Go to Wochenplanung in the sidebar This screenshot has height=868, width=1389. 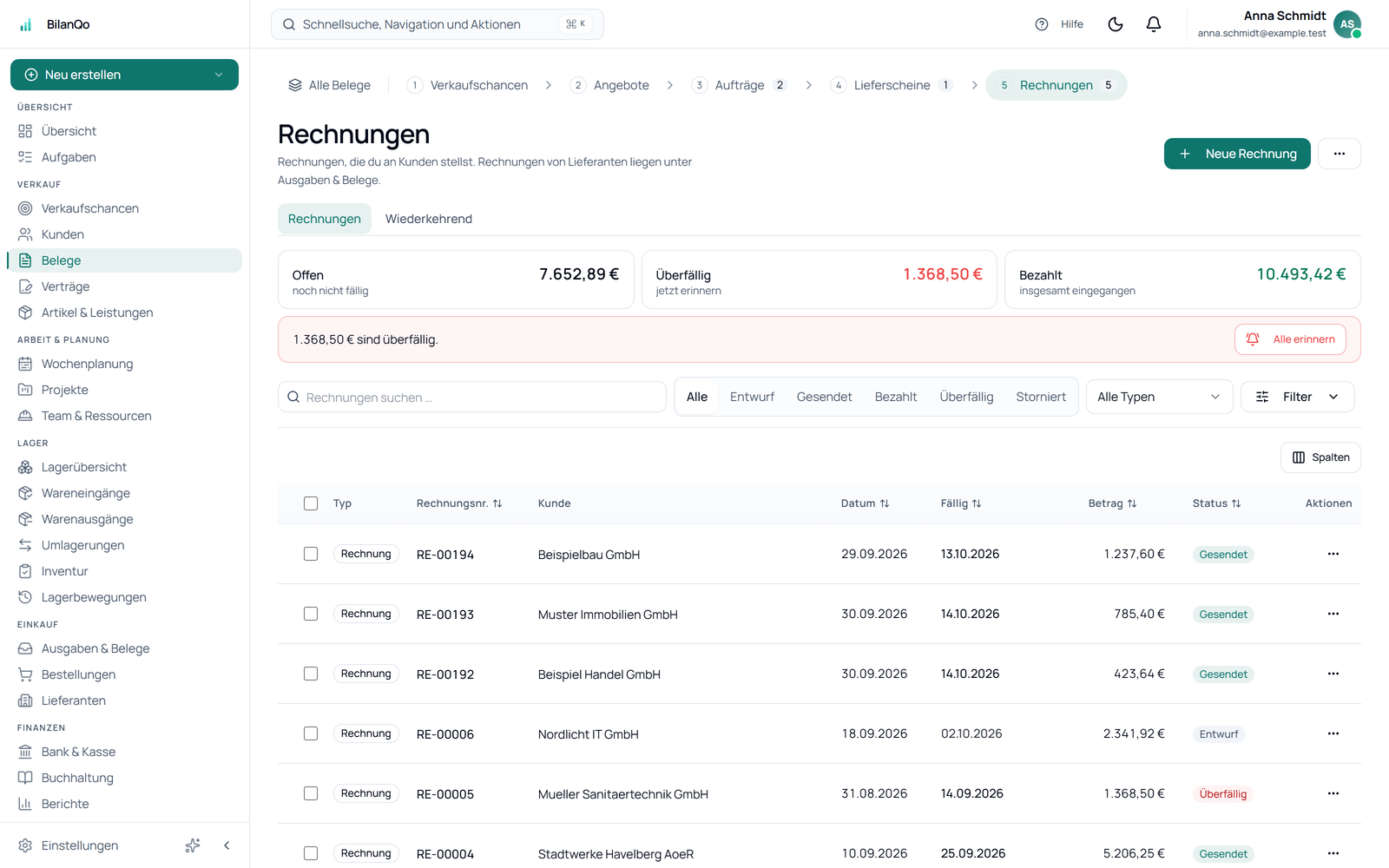click(x=124, y=364)
